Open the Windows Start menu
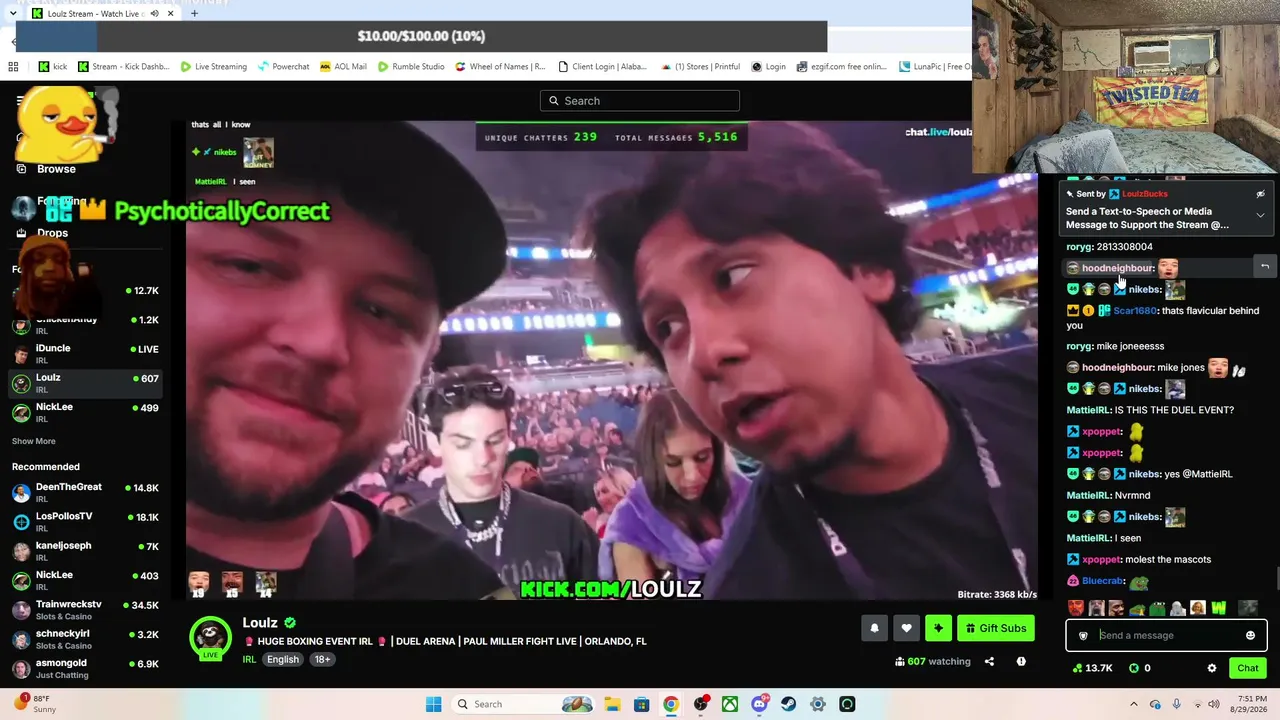1280x720 pixels. tap(433, 704)
